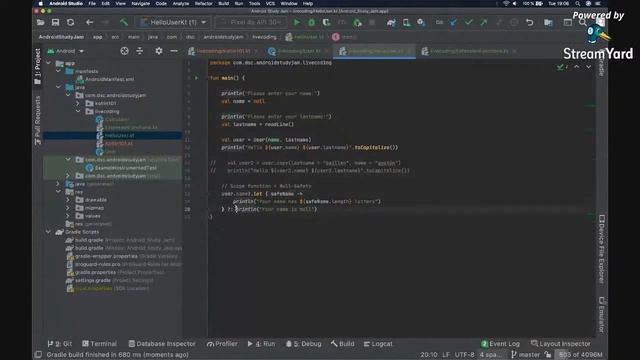Viewport: 640px width, 360px height.
Task: Open the Build menu in menu bar
Action: tap(224, 3)
